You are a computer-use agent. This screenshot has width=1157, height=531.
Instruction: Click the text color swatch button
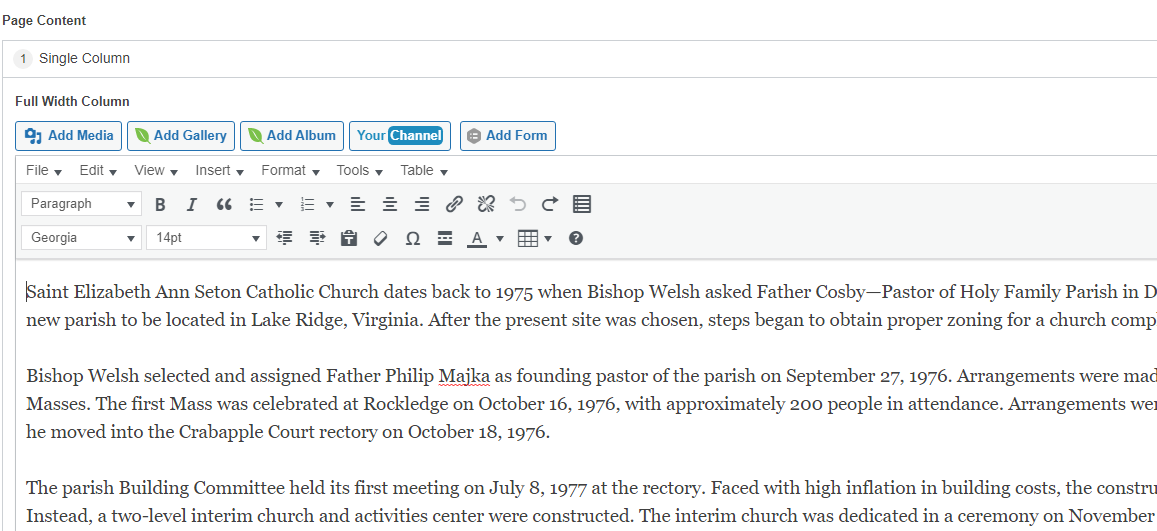click(477, 238)
